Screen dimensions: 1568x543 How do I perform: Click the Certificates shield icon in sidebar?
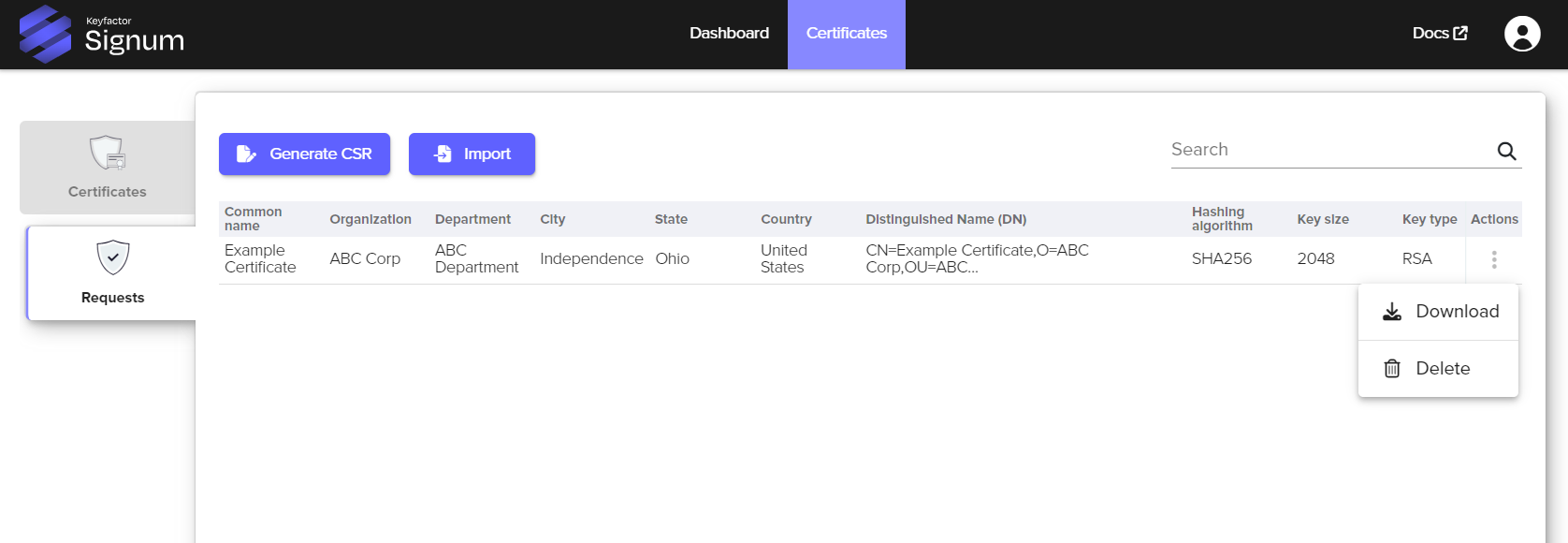[108, 153]
